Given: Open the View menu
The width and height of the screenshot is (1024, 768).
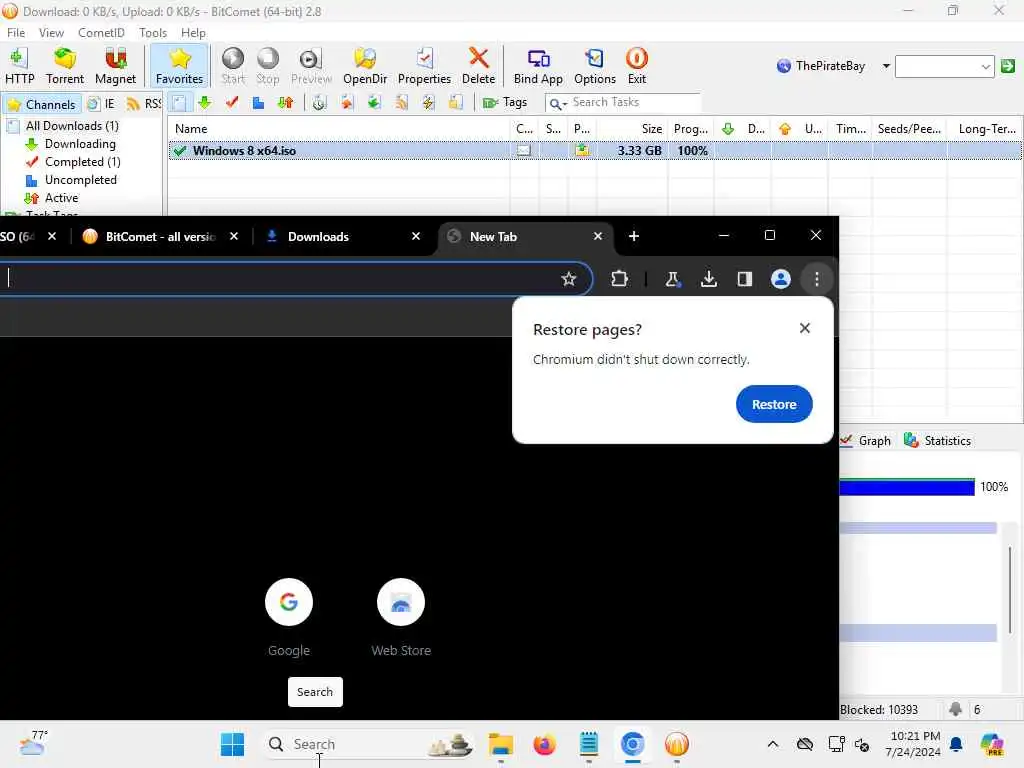Looking at the screenshot, I should coord(51,33).
